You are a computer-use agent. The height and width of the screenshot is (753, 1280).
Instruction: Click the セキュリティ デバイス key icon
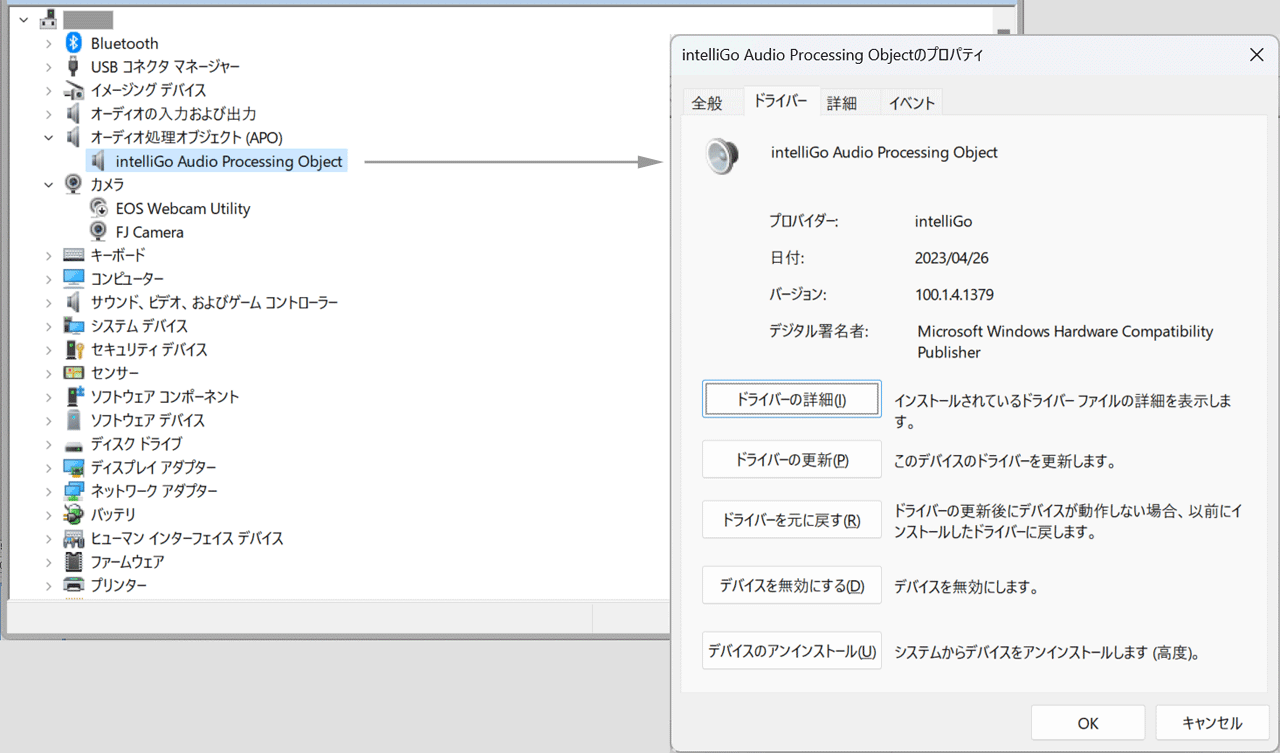(73, 349)
